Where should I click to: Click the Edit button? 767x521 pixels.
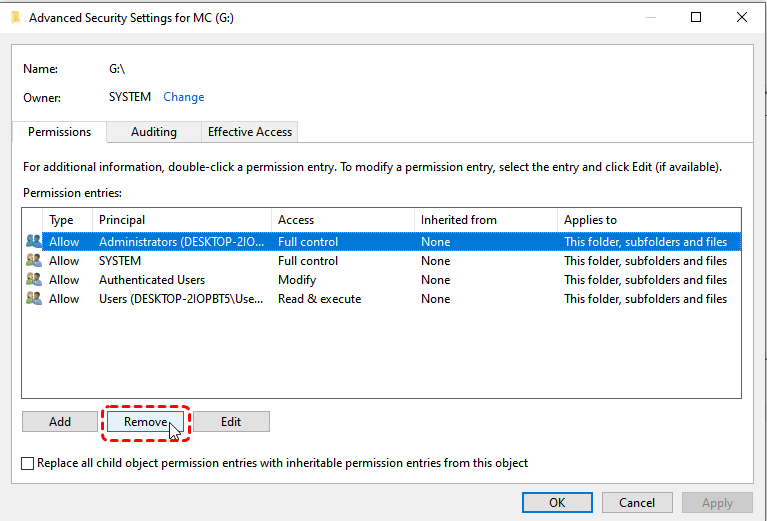231,422
